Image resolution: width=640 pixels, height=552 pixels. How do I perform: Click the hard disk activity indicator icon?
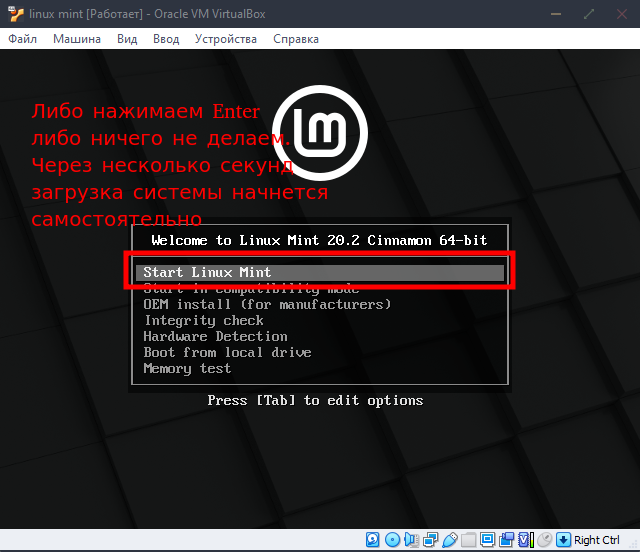[x=373, y=540]
